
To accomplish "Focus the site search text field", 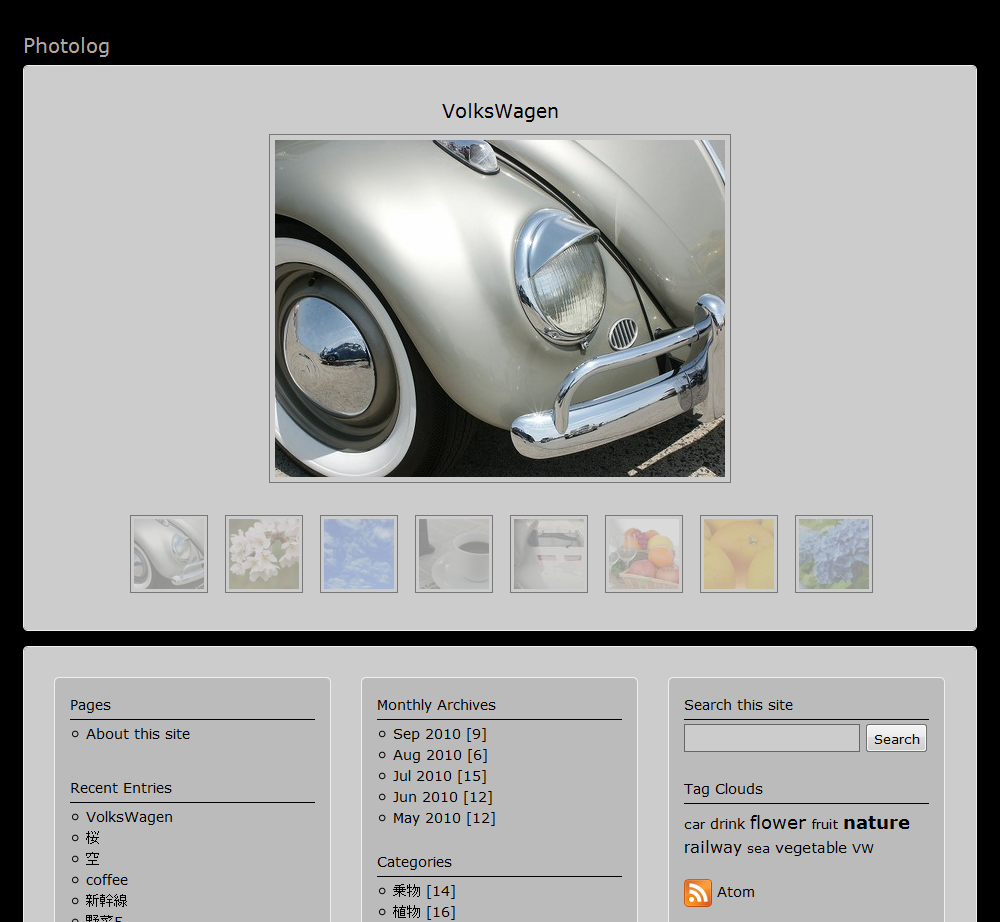I will pyautogui.click(x=772, y=738).
